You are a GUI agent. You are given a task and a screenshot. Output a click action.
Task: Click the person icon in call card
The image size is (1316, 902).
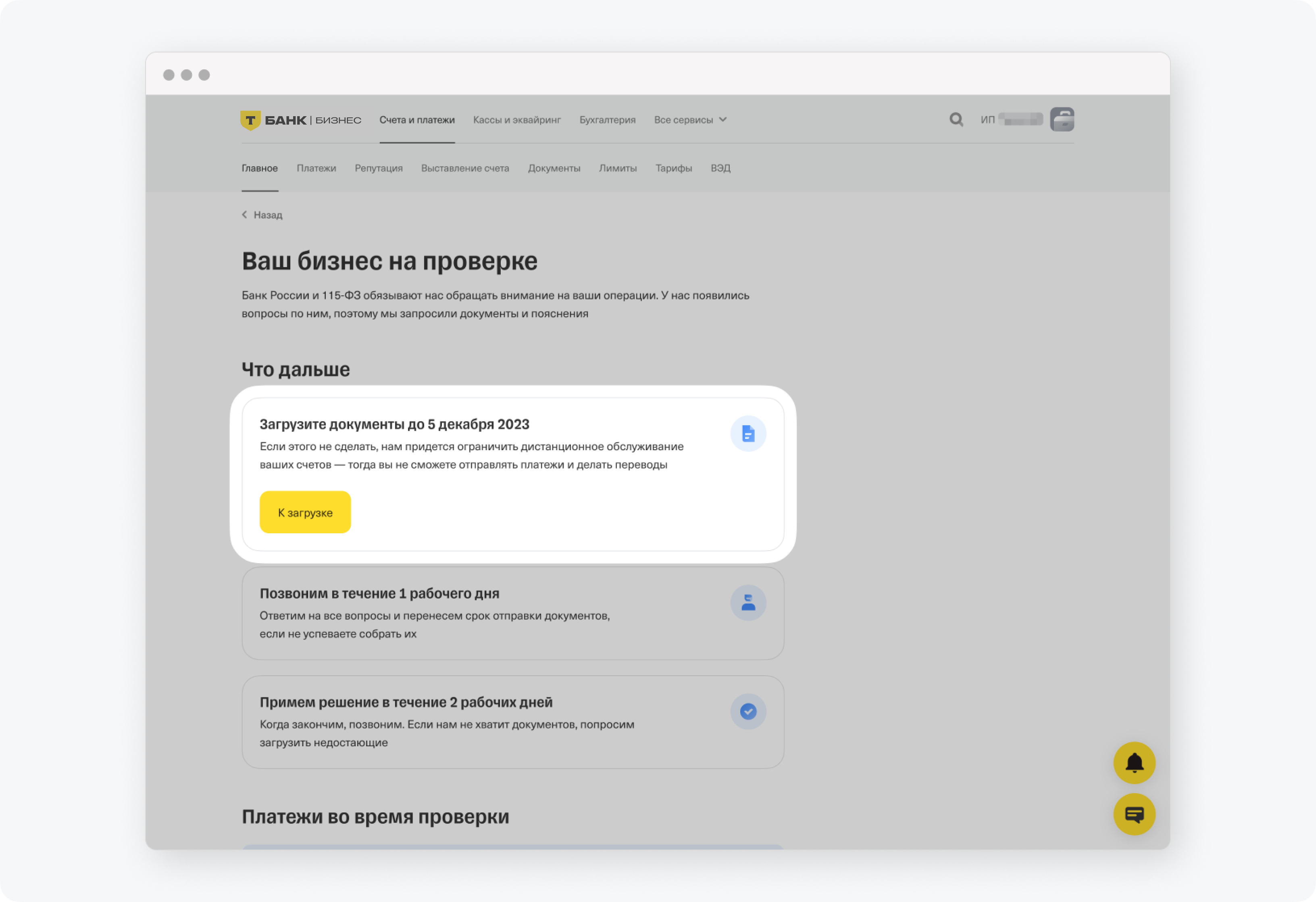tap(748, 603)
